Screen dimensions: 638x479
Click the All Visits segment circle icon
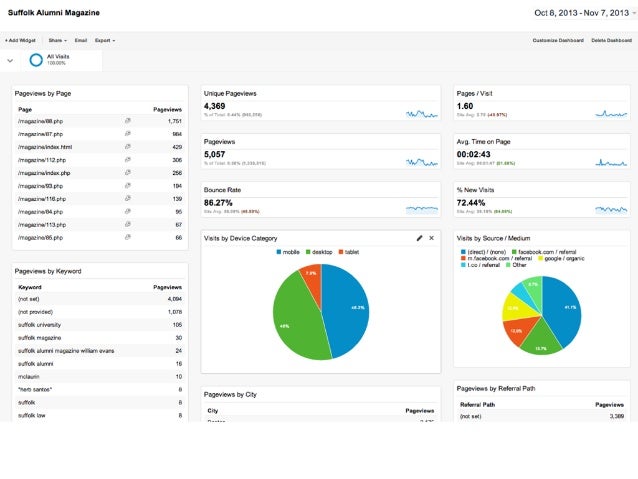pos(36,60)
